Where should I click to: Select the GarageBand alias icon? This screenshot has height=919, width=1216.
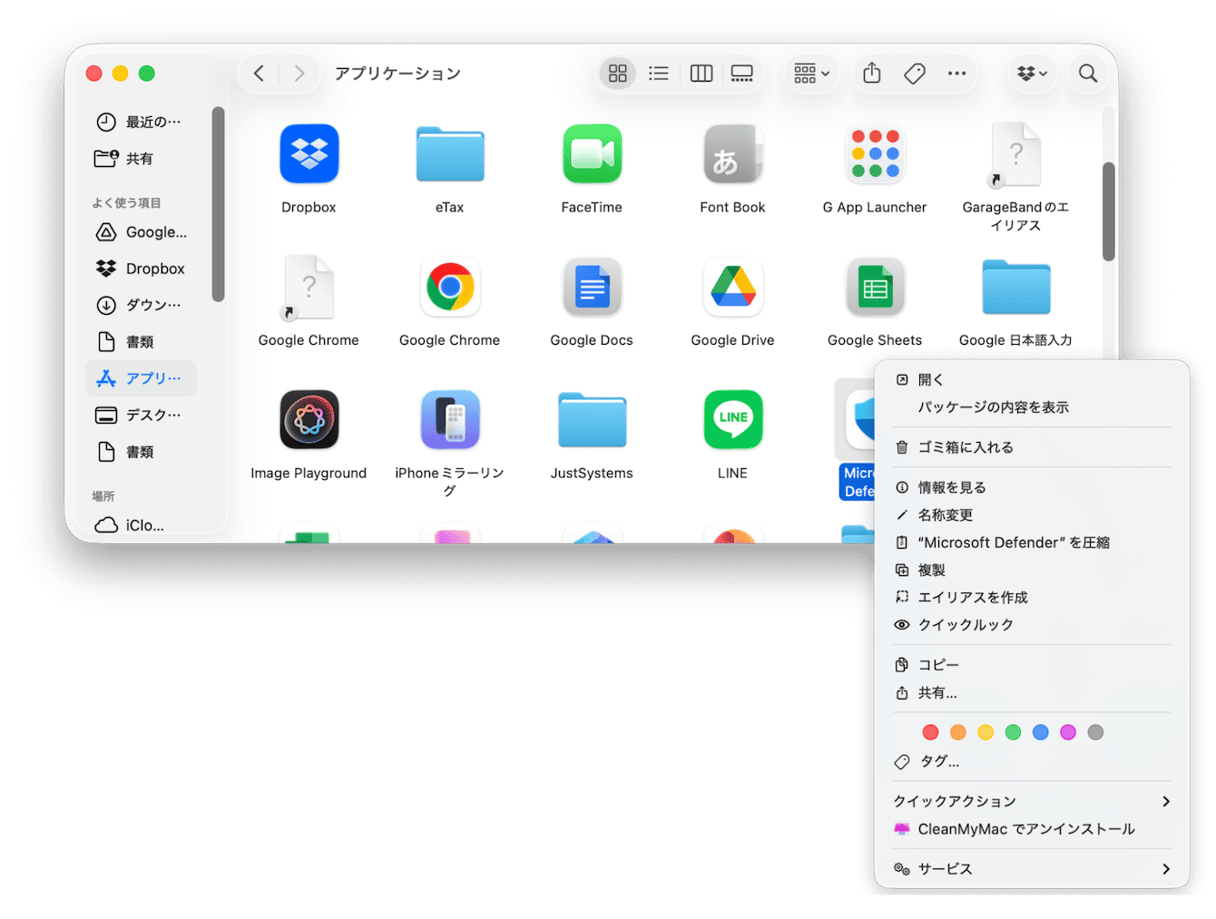pos(1016,156)
